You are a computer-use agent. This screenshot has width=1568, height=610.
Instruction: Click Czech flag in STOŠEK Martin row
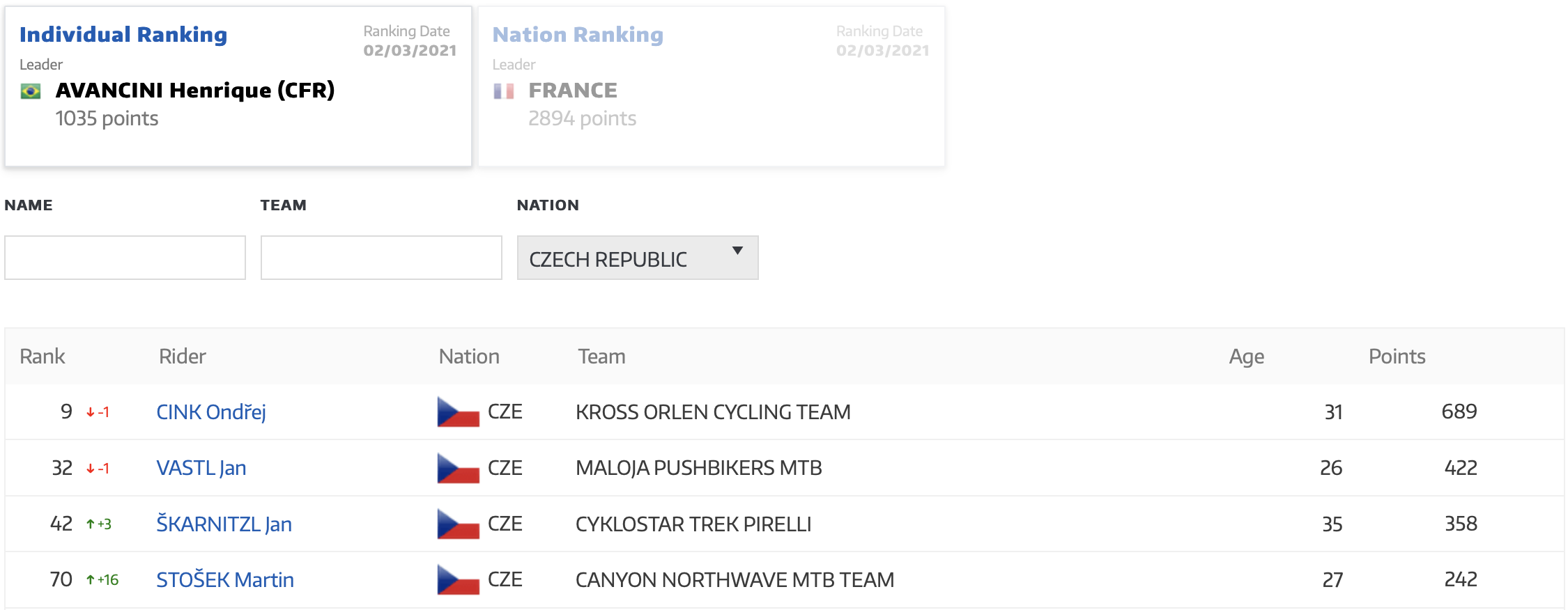(x=458, y=580)
